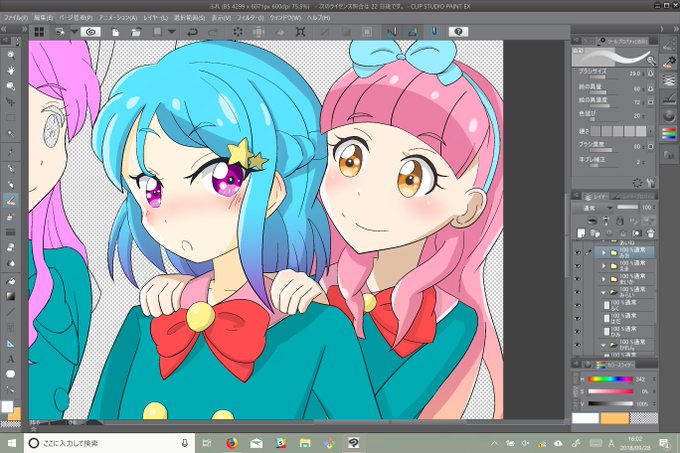Toggle visibility of the みらい layer folder
The image size is (680, 453).
tap(578, 292)
